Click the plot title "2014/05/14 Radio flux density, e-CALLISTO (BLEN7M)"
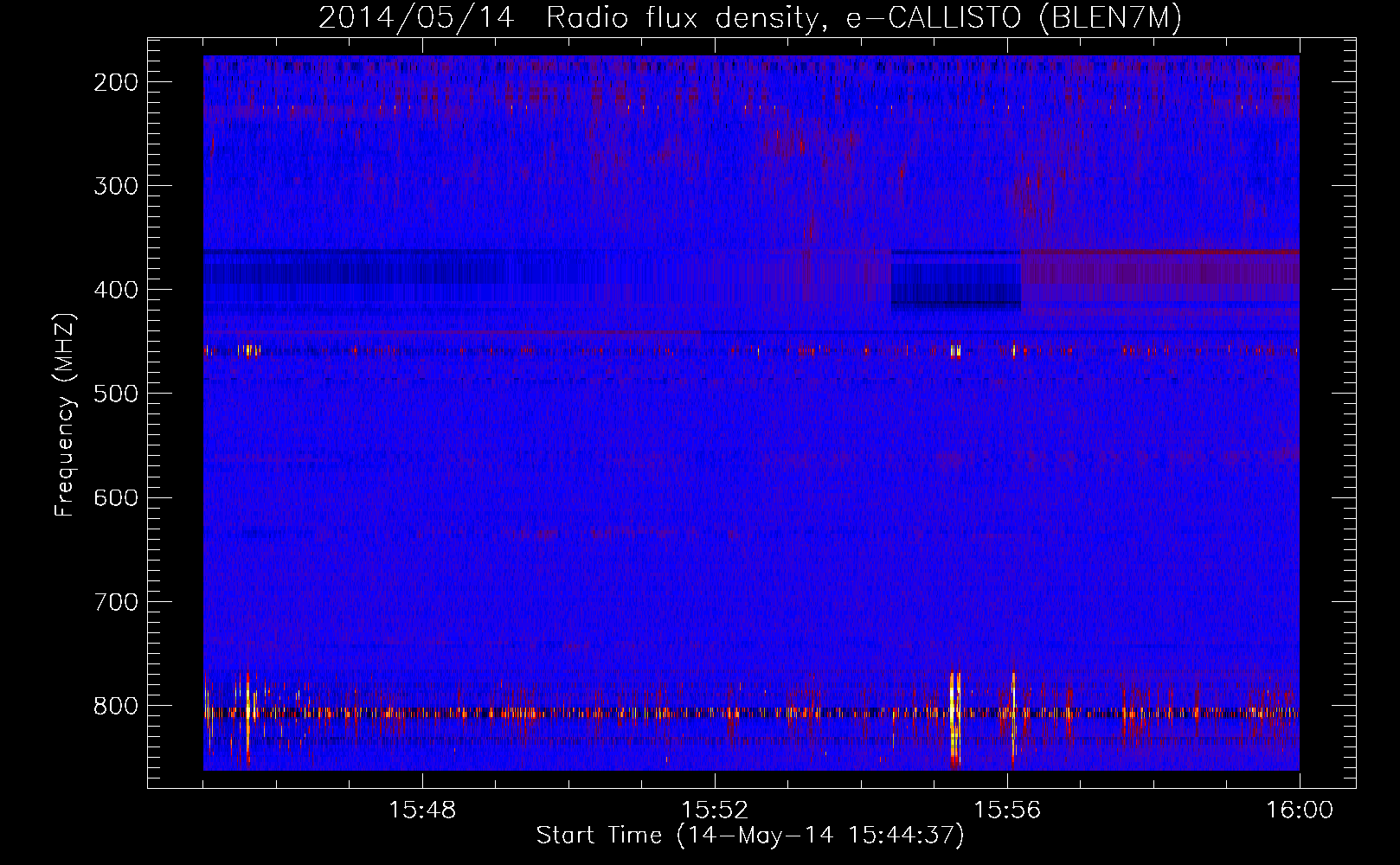This screenshot has width=1400, height=865. [x=749, y=18]
